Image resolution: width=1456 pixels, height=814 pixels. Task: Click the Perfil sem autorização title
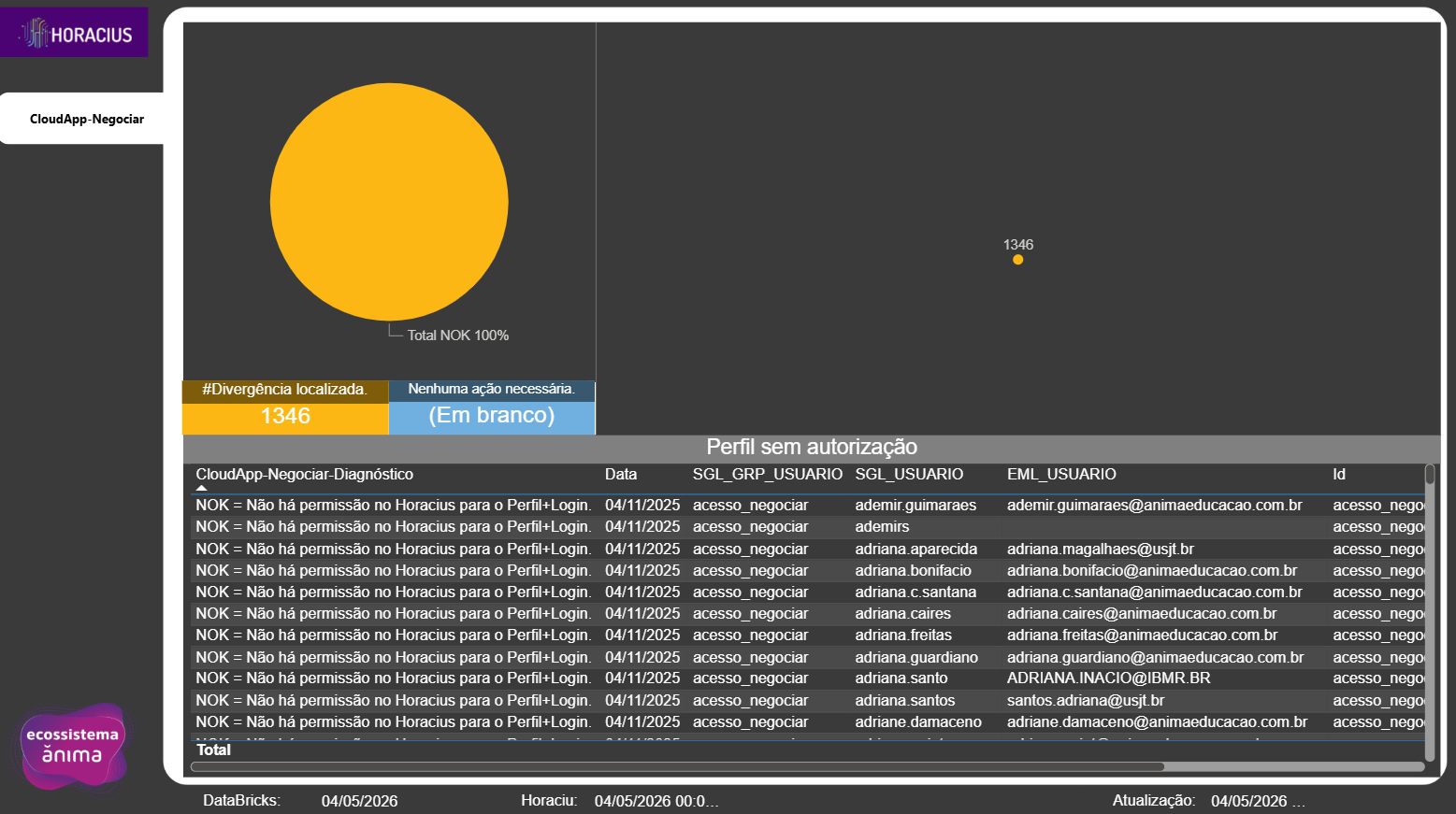pyautogui.click(x=812, y=447)
